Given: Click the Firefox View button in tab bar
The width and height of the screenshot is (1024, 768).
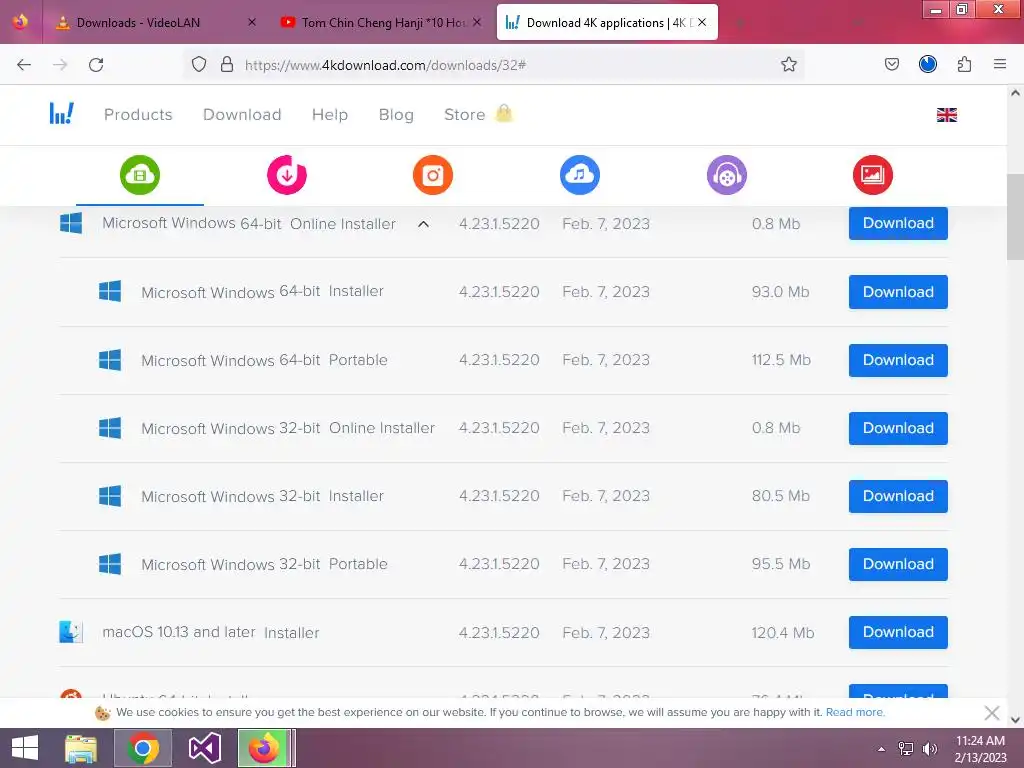Looking at the screenshot, I should click(21, 22).
